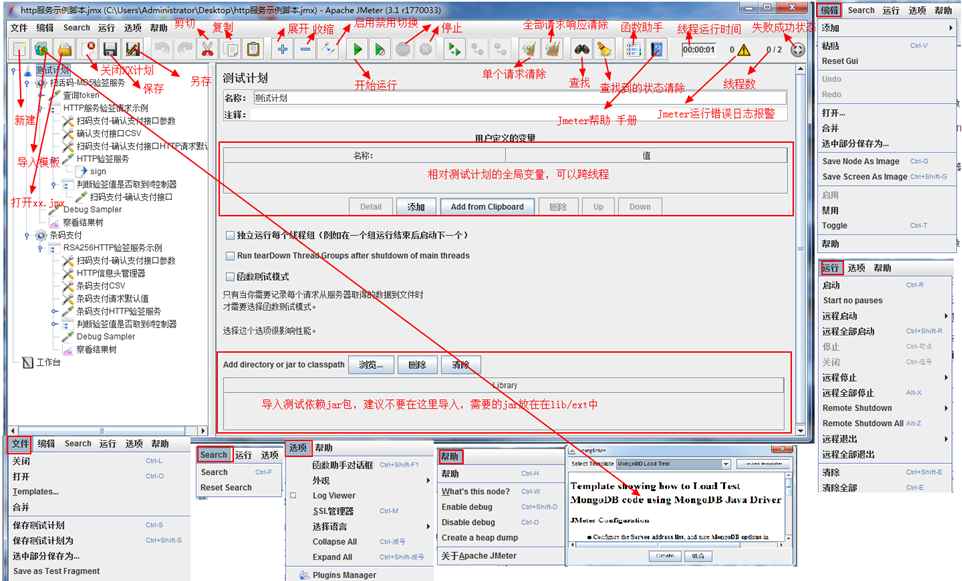The width and height of the screenshot is (962, 581).
Task: Click the templates dialog description scrollbar
Action: coord(788,506)
